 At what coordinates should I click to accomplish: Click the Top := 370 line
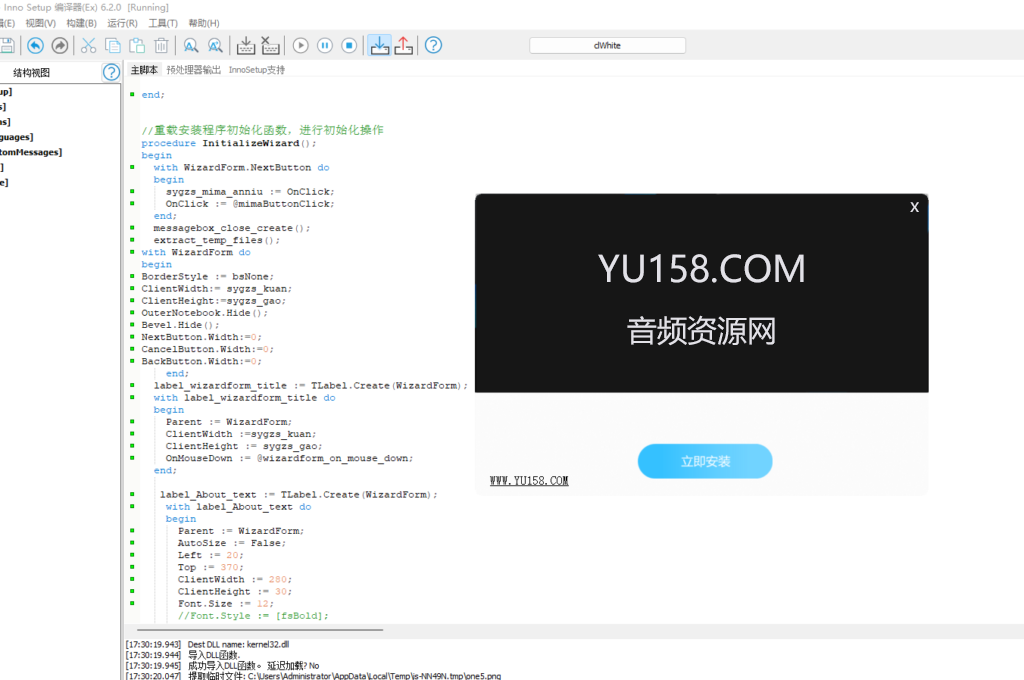point(210,567)
